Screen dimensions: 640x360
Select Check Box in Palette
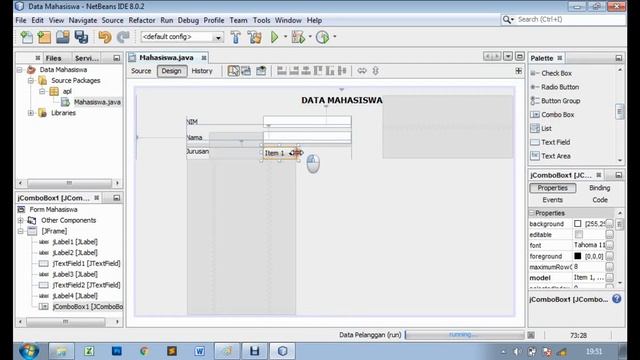coord(551,73)
